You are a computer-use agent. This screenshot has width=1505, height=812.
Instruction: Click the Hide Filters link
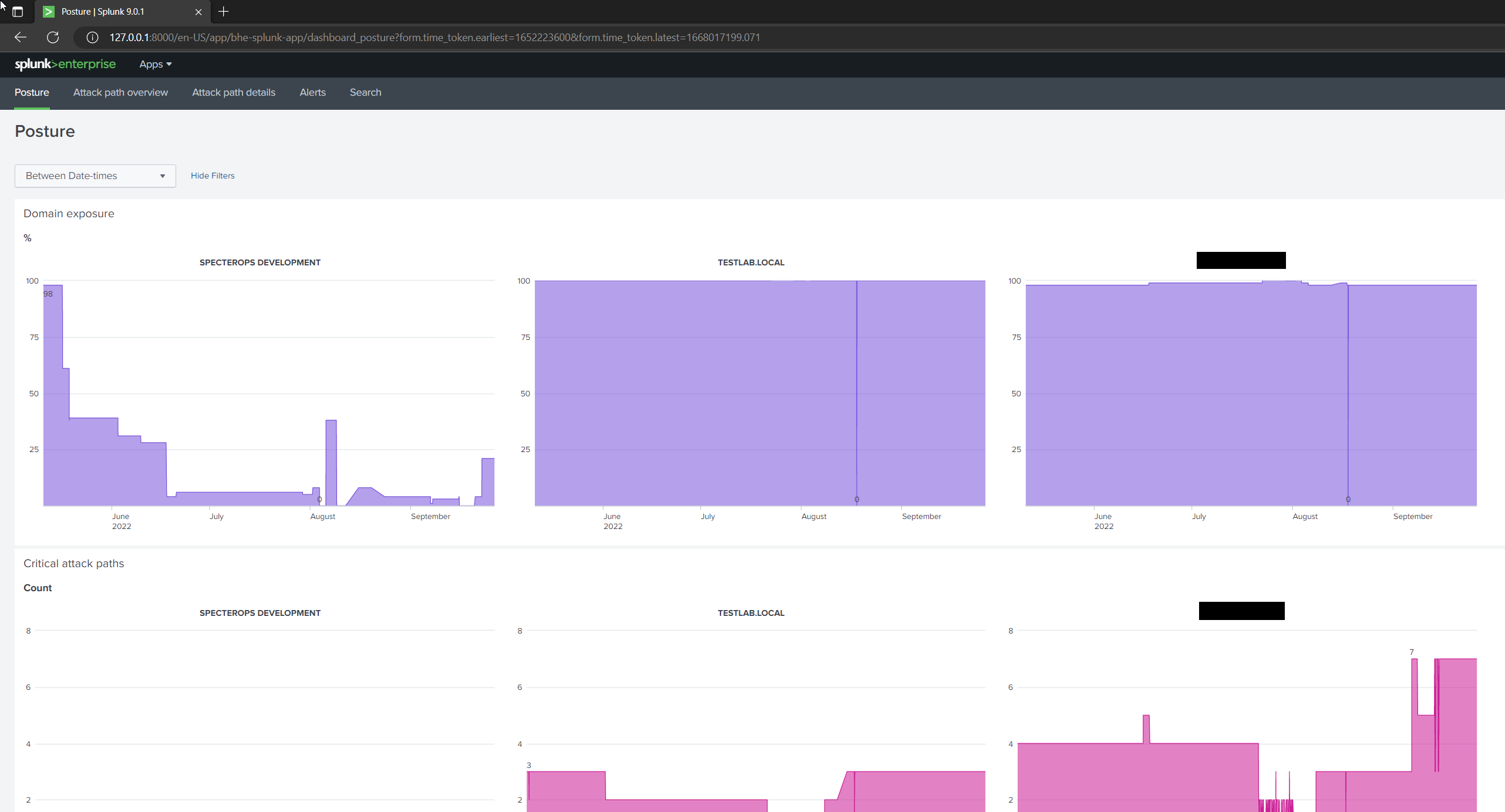tap(213, 176)
